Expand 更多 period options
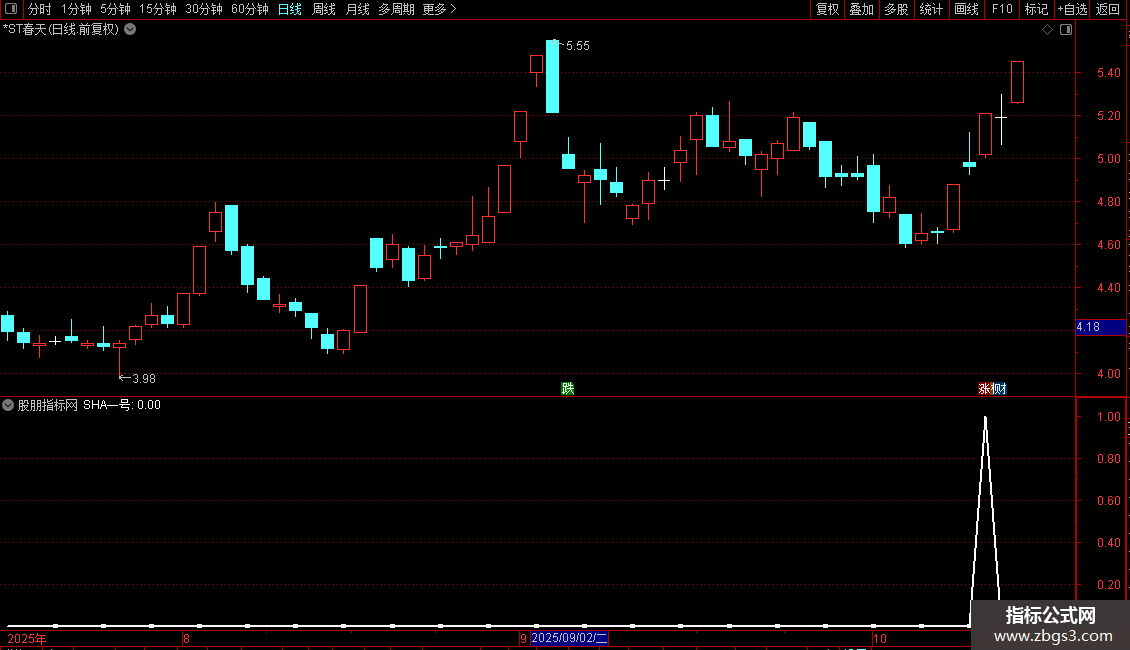 [x=440, y=9]
